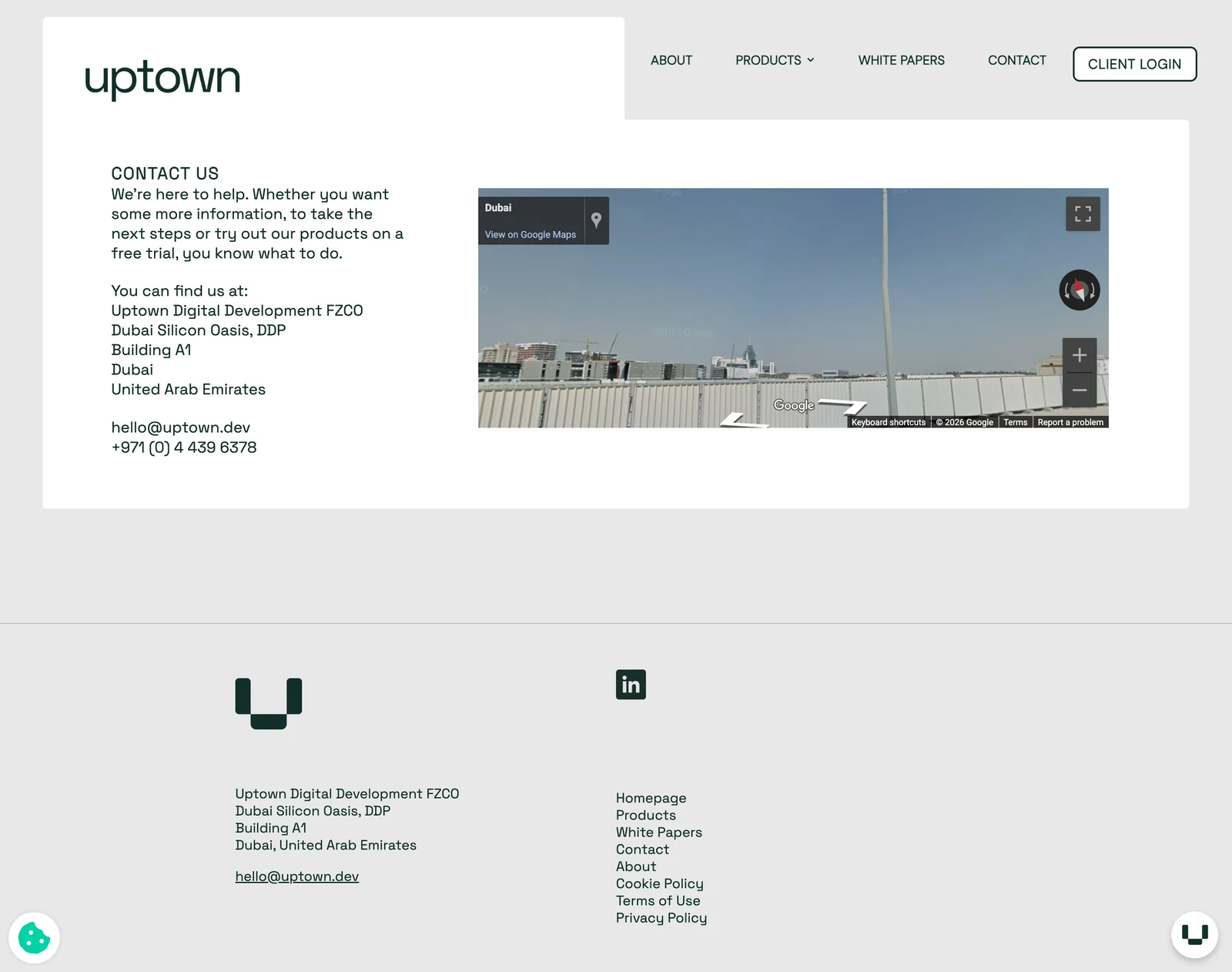
Task: Open About footer link
Action: 636,866
